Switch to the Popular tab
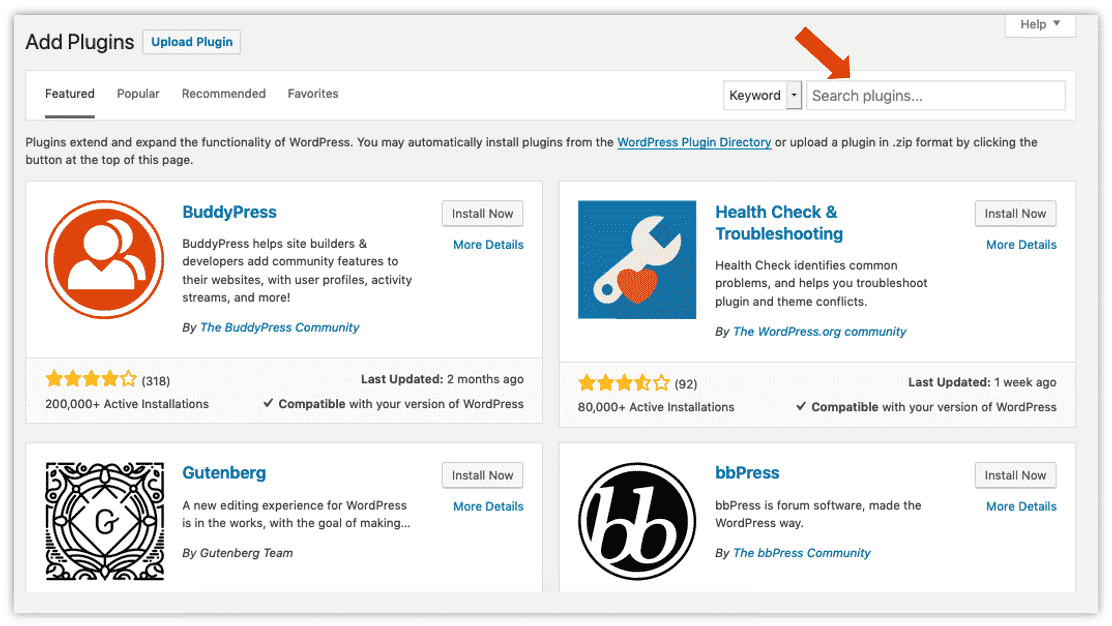 point(138,94)
